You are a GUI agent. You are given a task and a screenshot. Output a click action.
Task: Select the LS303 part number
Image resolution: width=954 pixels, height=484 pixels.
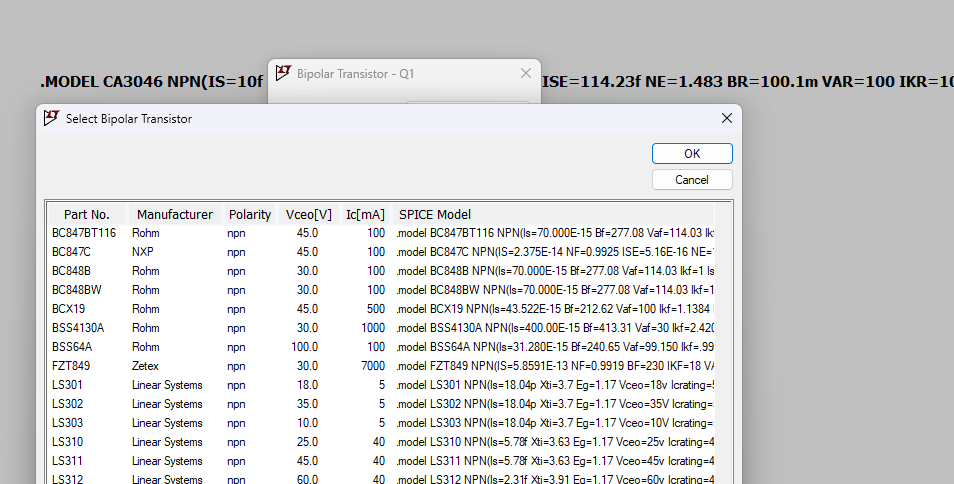67,423
